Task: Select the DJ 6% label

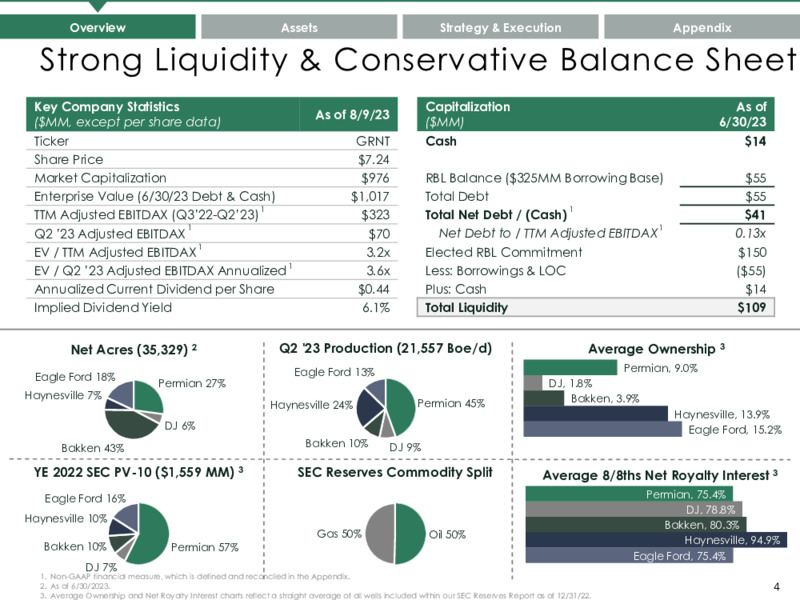Action: [180, 426]
